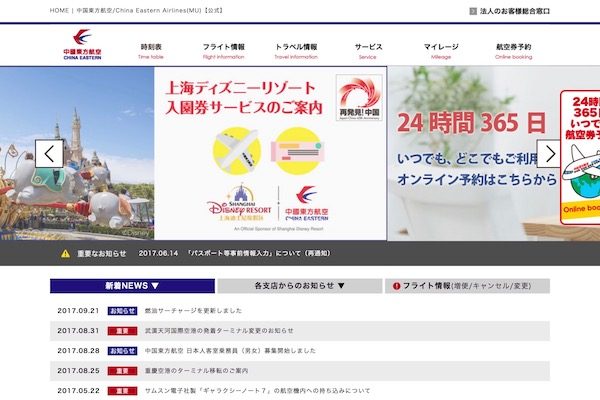Click the 重要 tag on 2017.05.22 row
This screenshot has width=600, height=400.
122,391
